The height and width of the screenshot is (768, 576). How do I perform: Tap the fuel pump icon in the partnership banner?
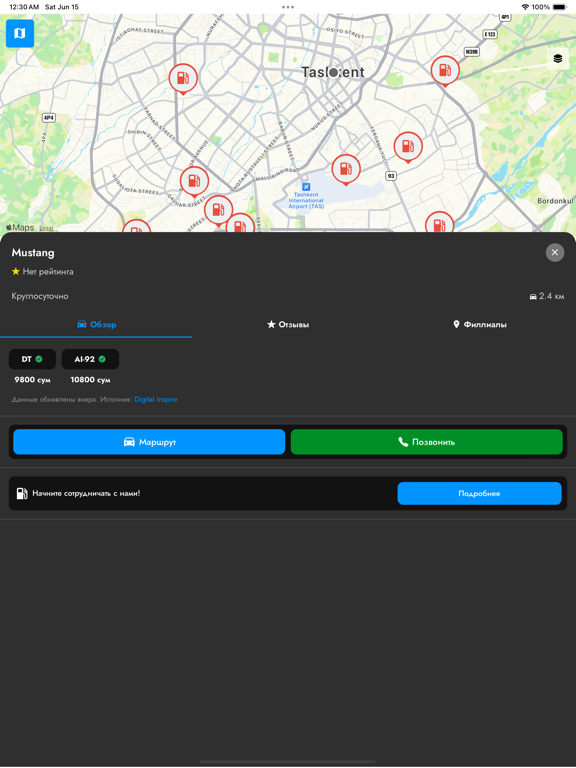point(22,493)
